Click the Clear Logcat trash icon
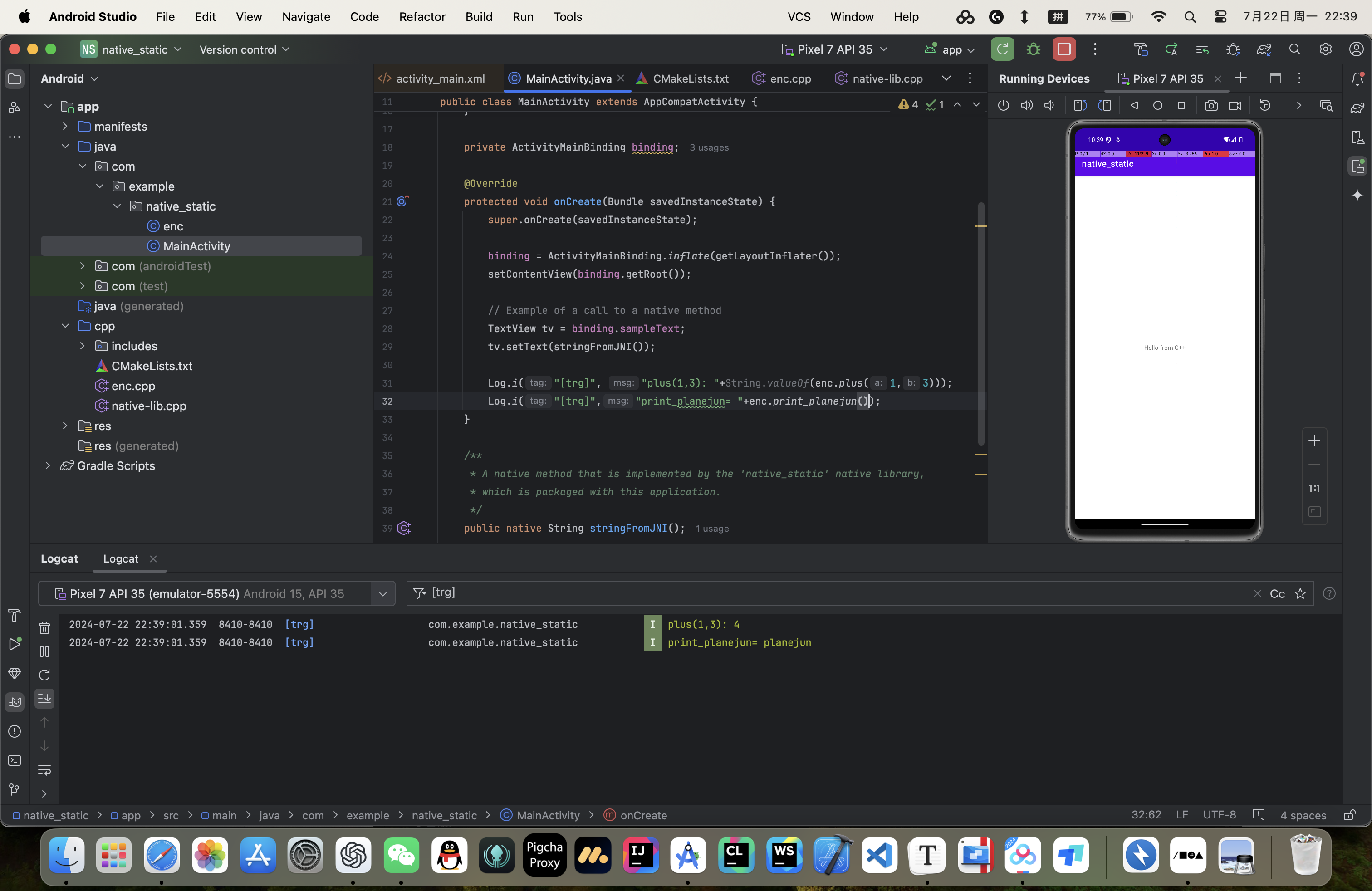 pyautogui.click(x=44, y=627)
